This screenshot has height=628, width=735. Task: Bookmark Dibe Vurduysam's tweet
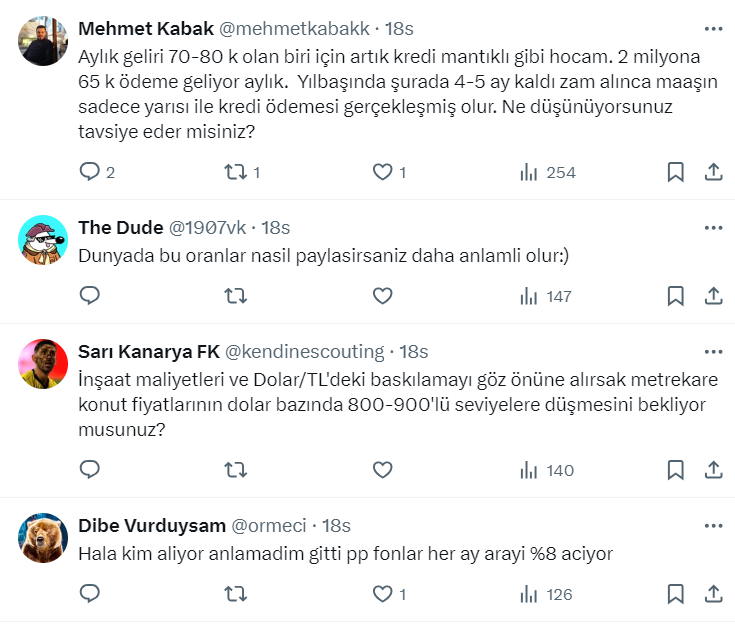pyautogui.click(x=676, y=593)
